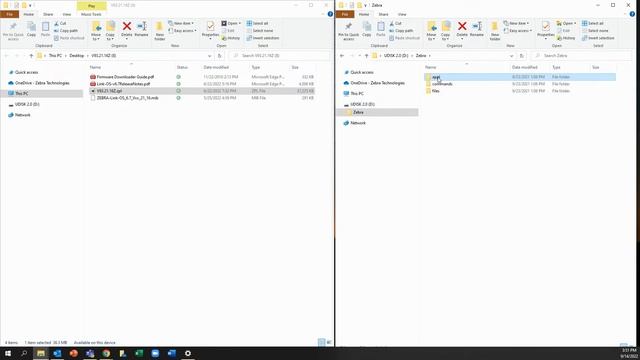Viewport: 640px width, 360px height.
Task: Sort by Date modified column in left window
Action: click(x=216, y=67)
